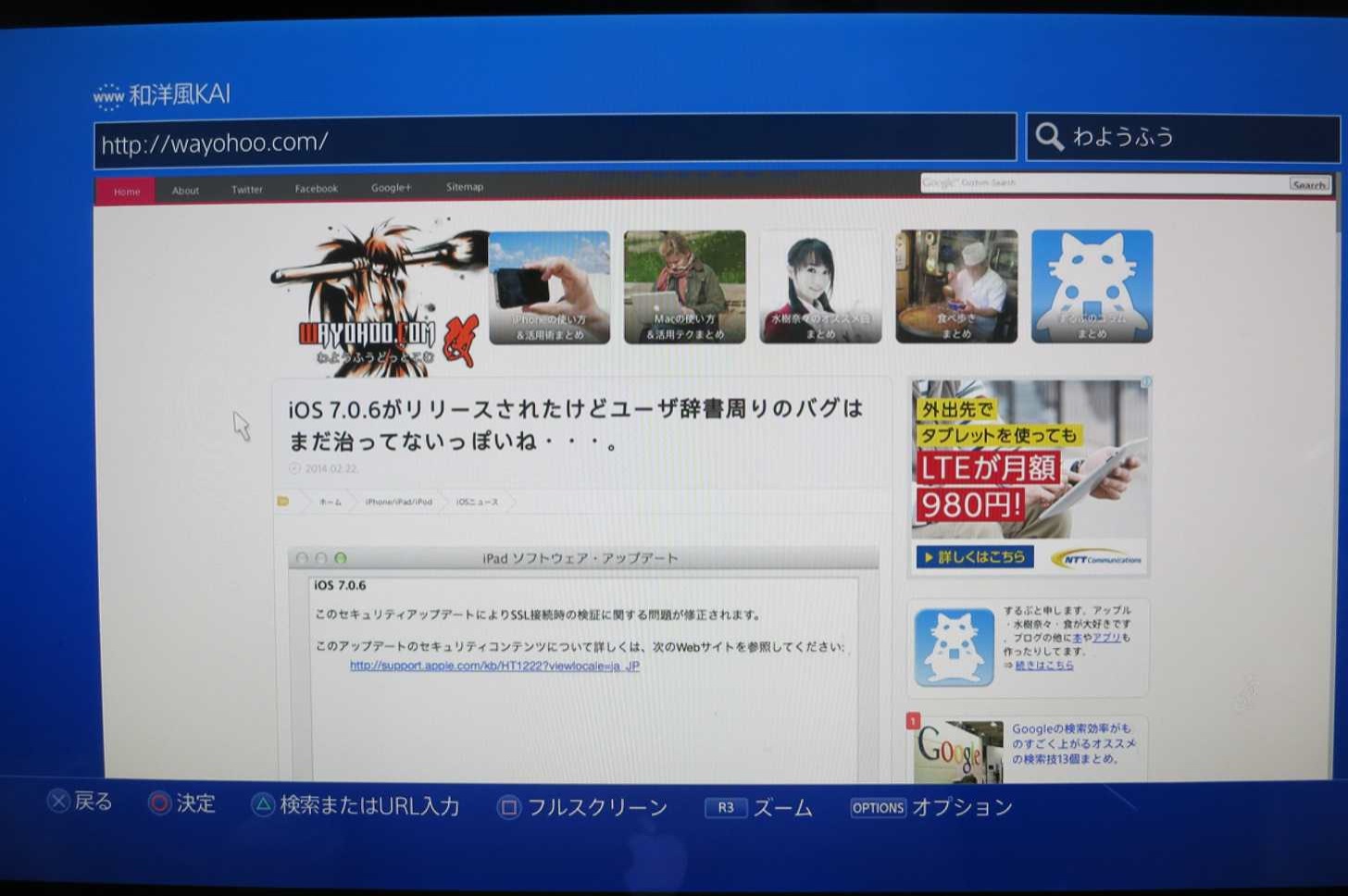The width and height of the screenshot is (1348, 896).
Task: Open the Sitemap menu item
Action: point(465,187)
